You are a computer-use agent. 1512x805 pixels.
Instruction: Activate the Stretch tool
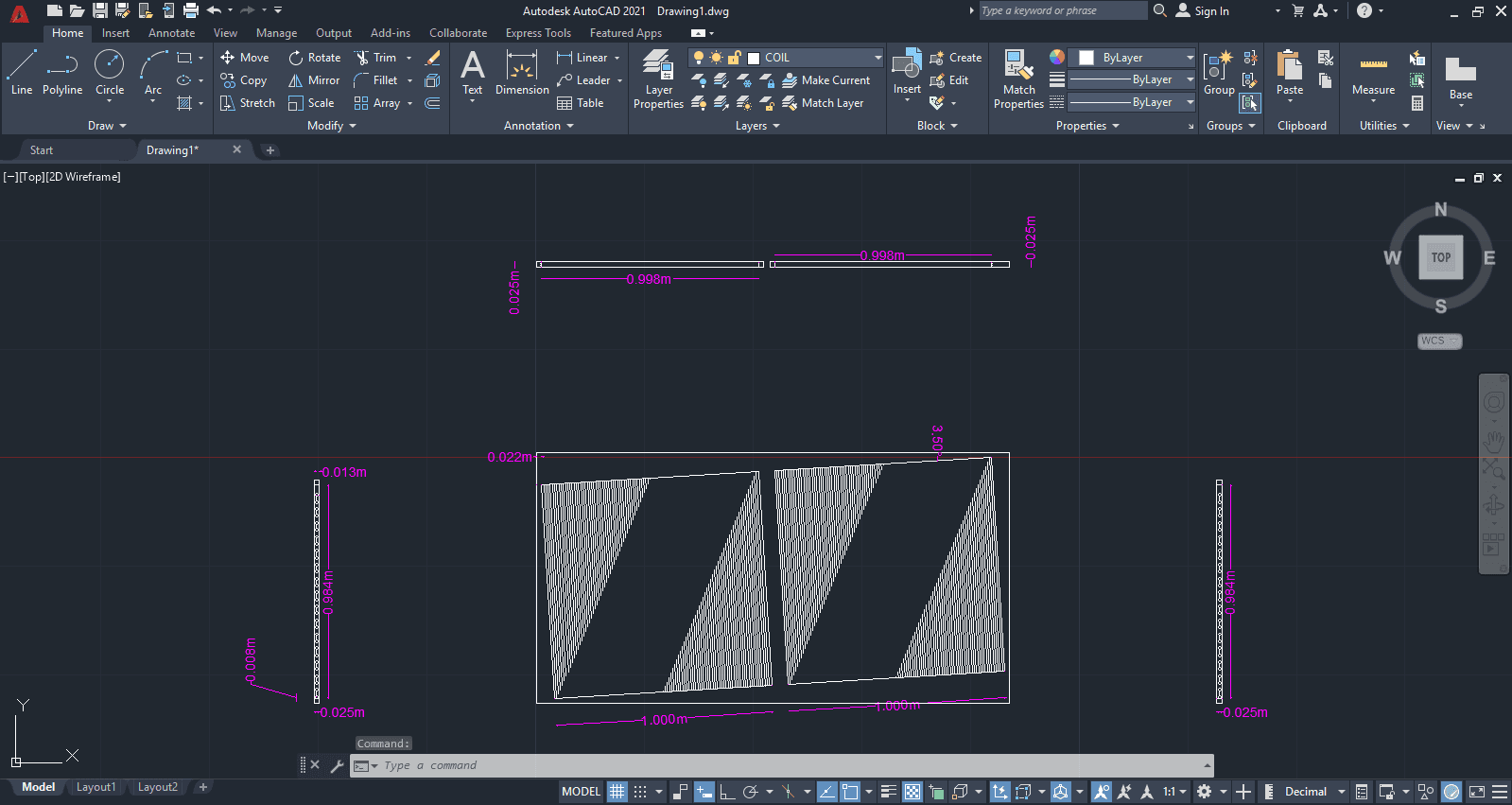[x=248, y=103]
